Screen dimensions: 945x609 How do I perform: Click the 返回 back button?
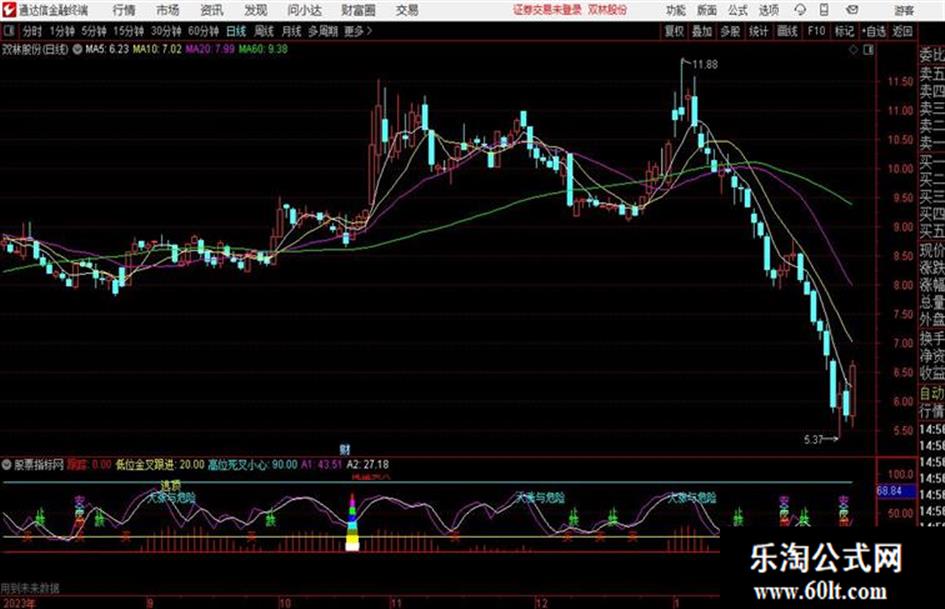coord(902,31)
